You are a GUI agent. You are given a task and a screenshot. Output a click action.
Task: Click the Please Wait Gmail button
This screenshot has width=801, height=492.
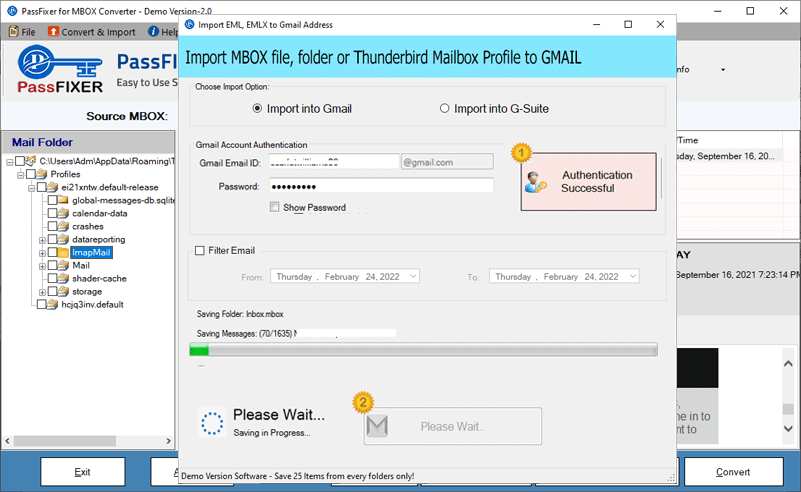[x=453, y=426]
